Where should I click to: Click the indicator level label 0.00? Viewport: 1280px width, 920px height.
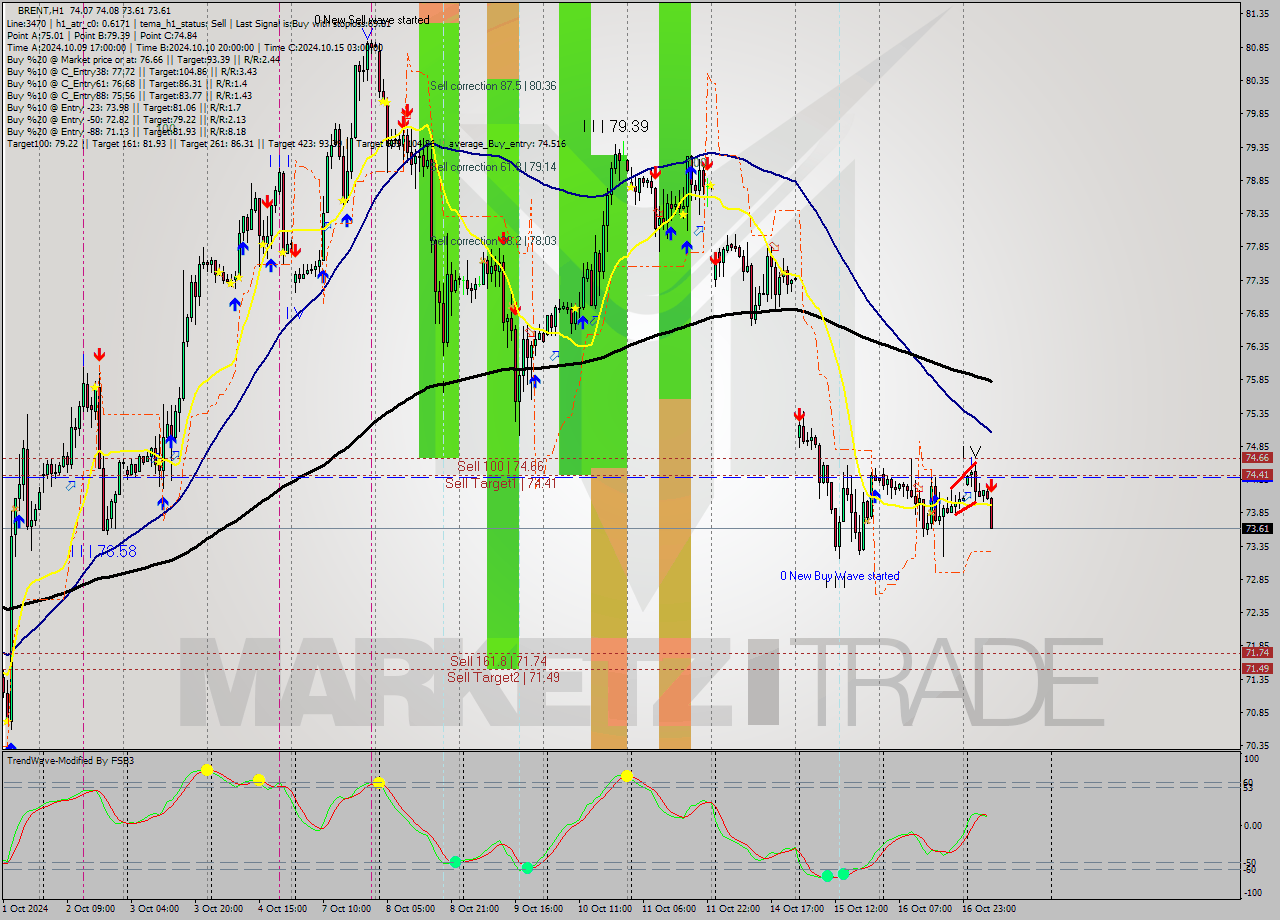[1254, 825]
